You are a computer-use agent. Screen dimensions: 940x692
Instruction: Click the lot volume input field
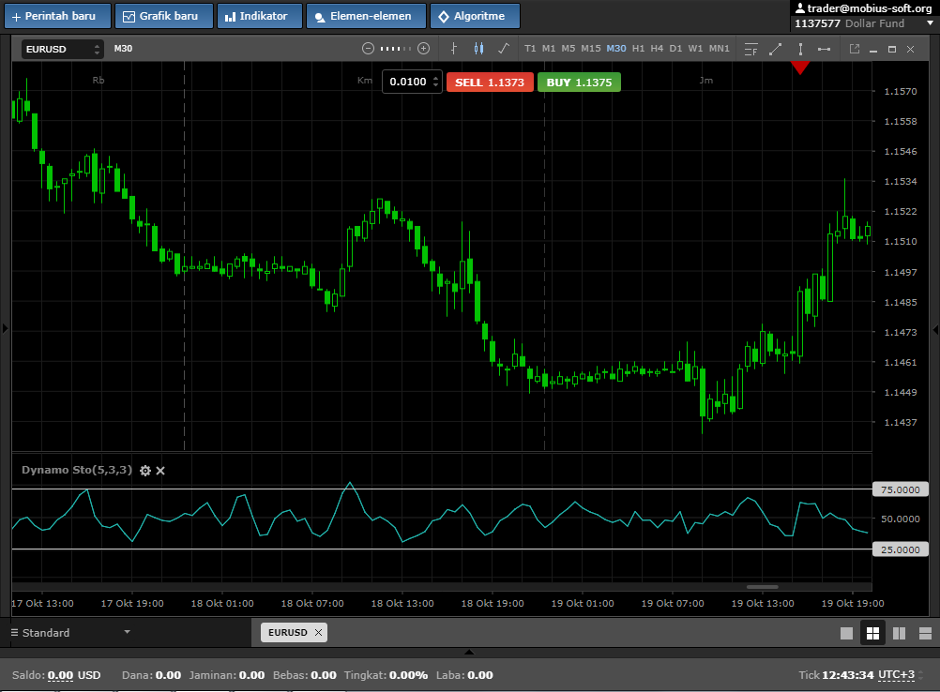coord(407,82)
